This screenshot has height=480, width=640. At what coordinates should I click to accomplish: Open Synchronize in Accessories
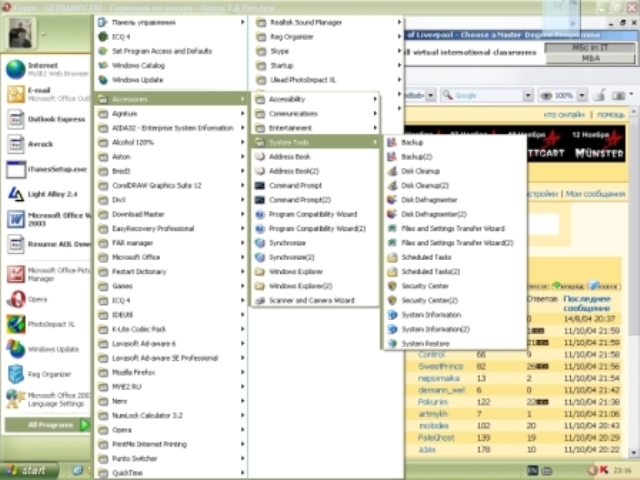click(315, 243)
